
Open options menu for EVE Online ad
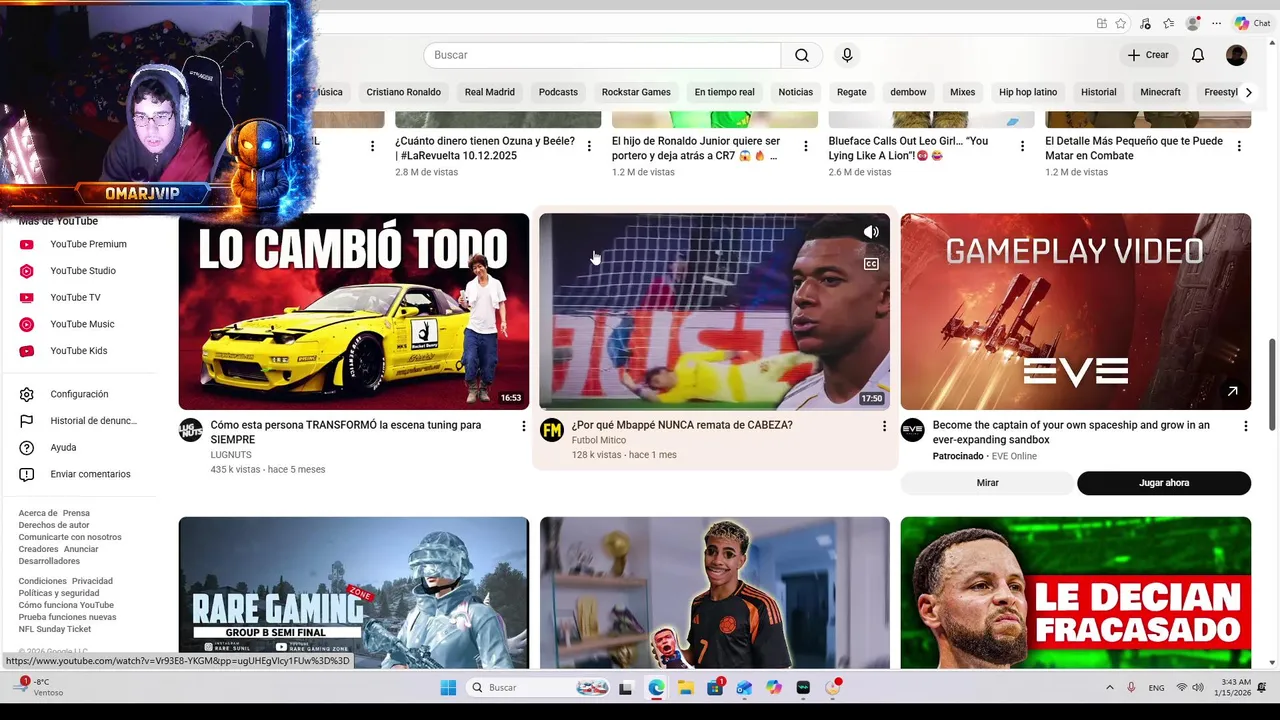(1245, 426)
